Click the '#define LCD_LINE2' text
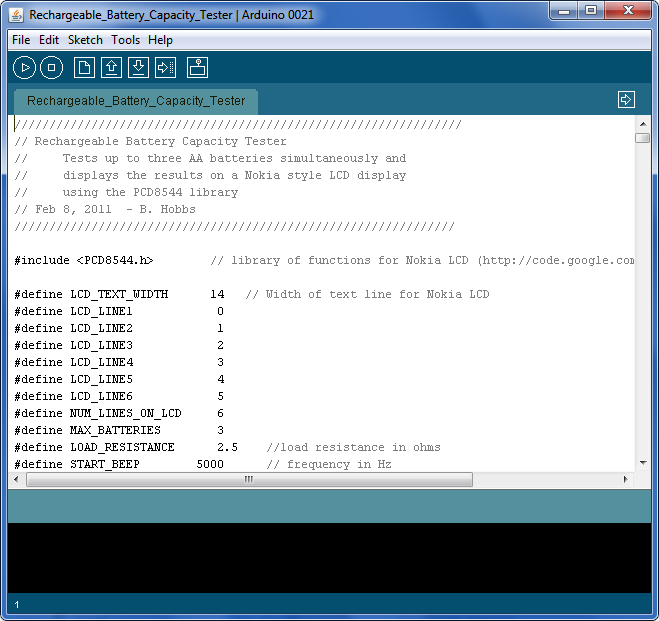 click(74, 328)
